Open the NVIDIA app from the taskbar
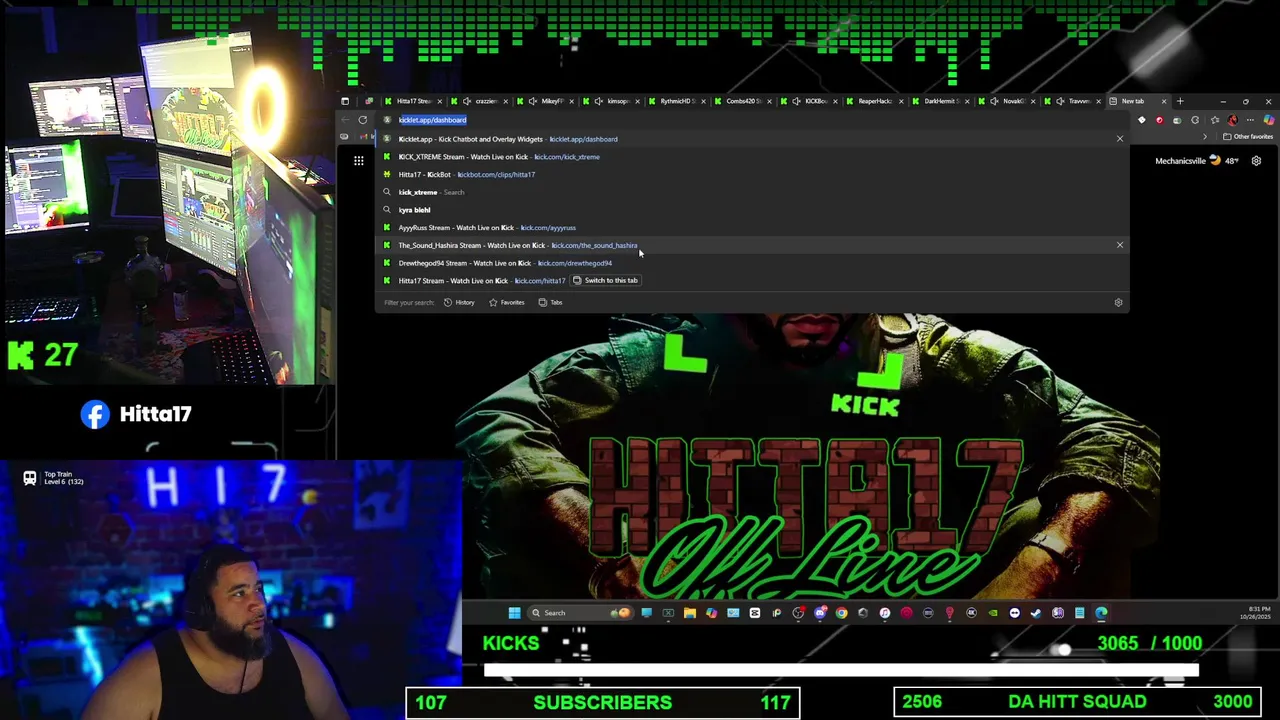Screen dimensions: 1280x720 point(993,613)
